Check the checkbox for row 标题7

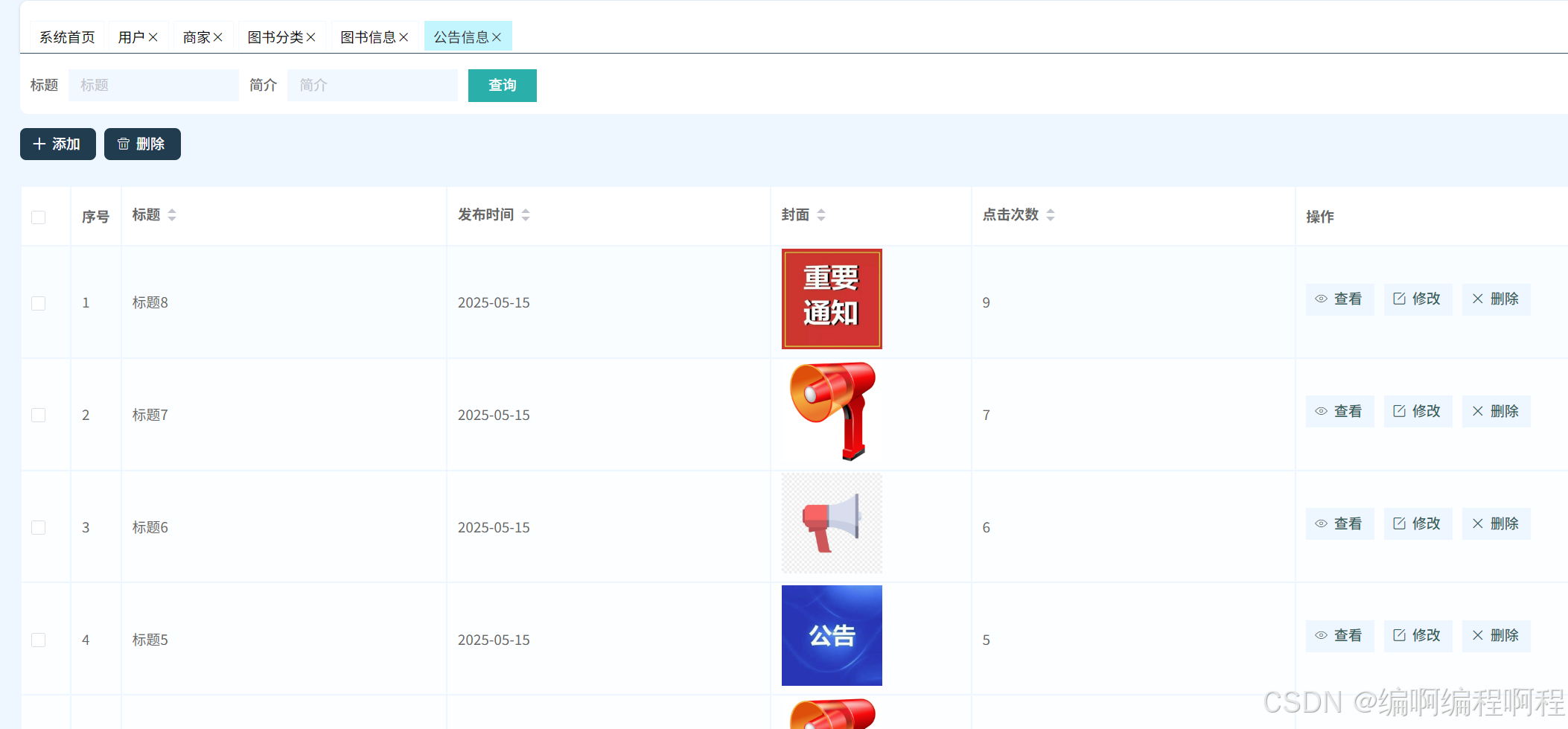pyautogui.click(x=39, y=415)
